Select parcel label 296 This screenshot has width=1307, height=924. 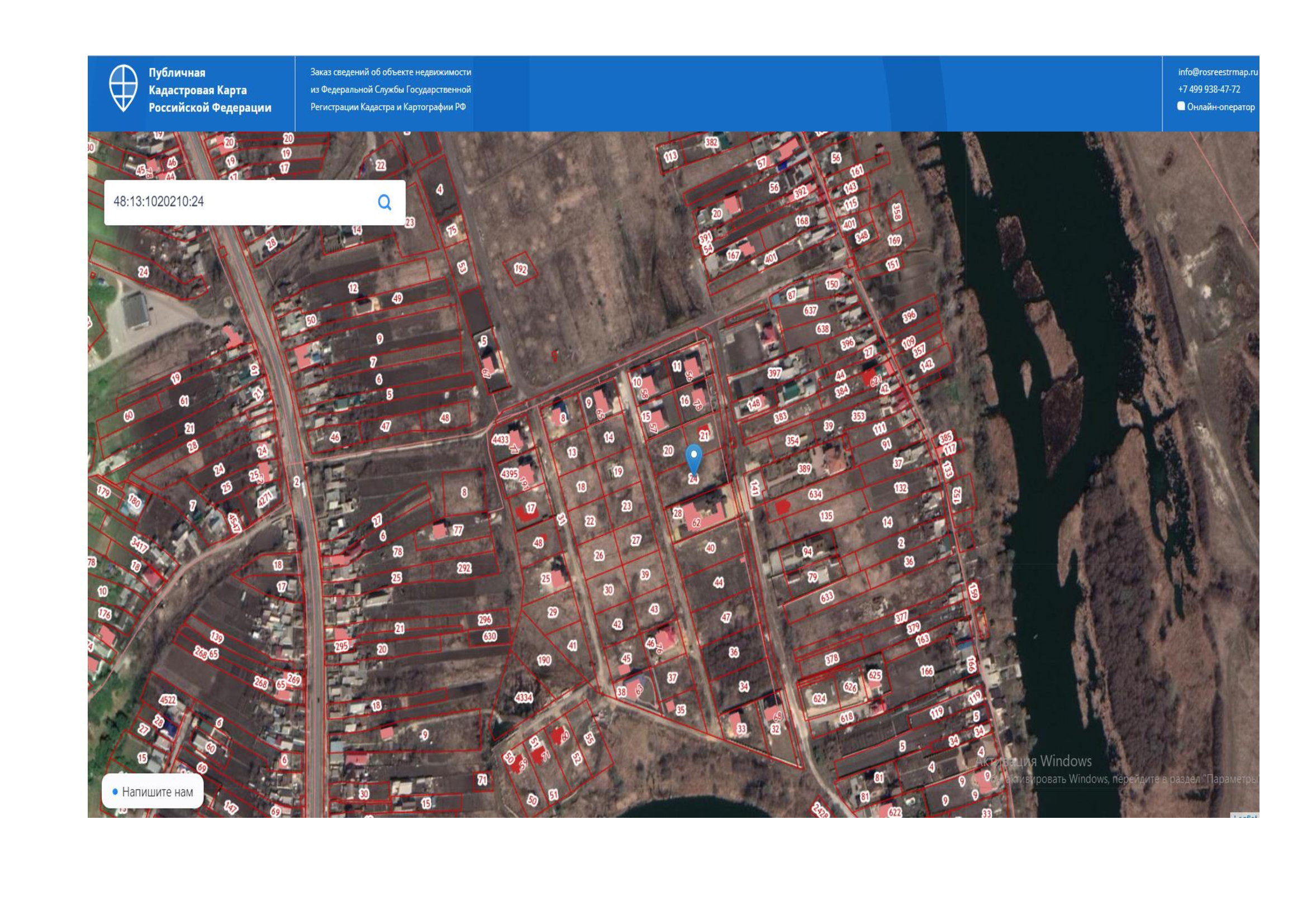pyautogui.click(x=484, y=620)
